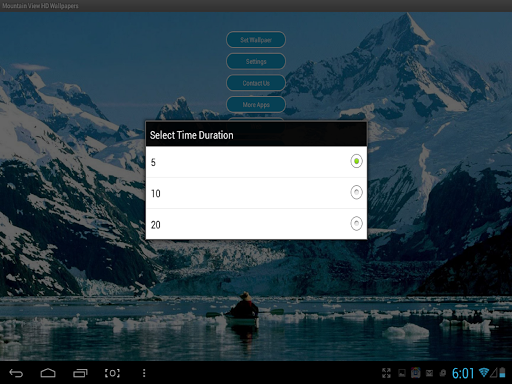The image size is (512, 384).
Task: Tap the Contact Us button
Action: 256,83
